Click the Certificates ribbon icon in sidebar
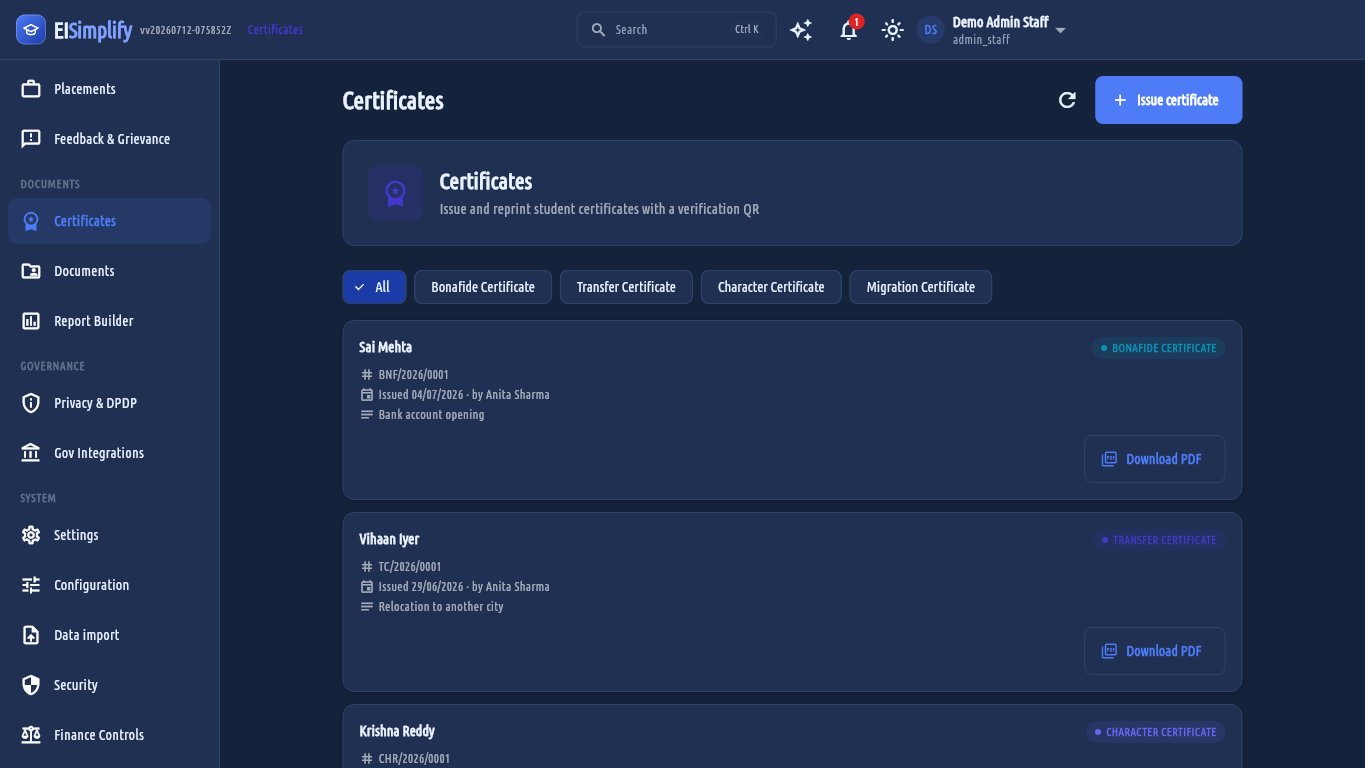The height and width of the screenshot is (768, 1365). tap(31, 221)
